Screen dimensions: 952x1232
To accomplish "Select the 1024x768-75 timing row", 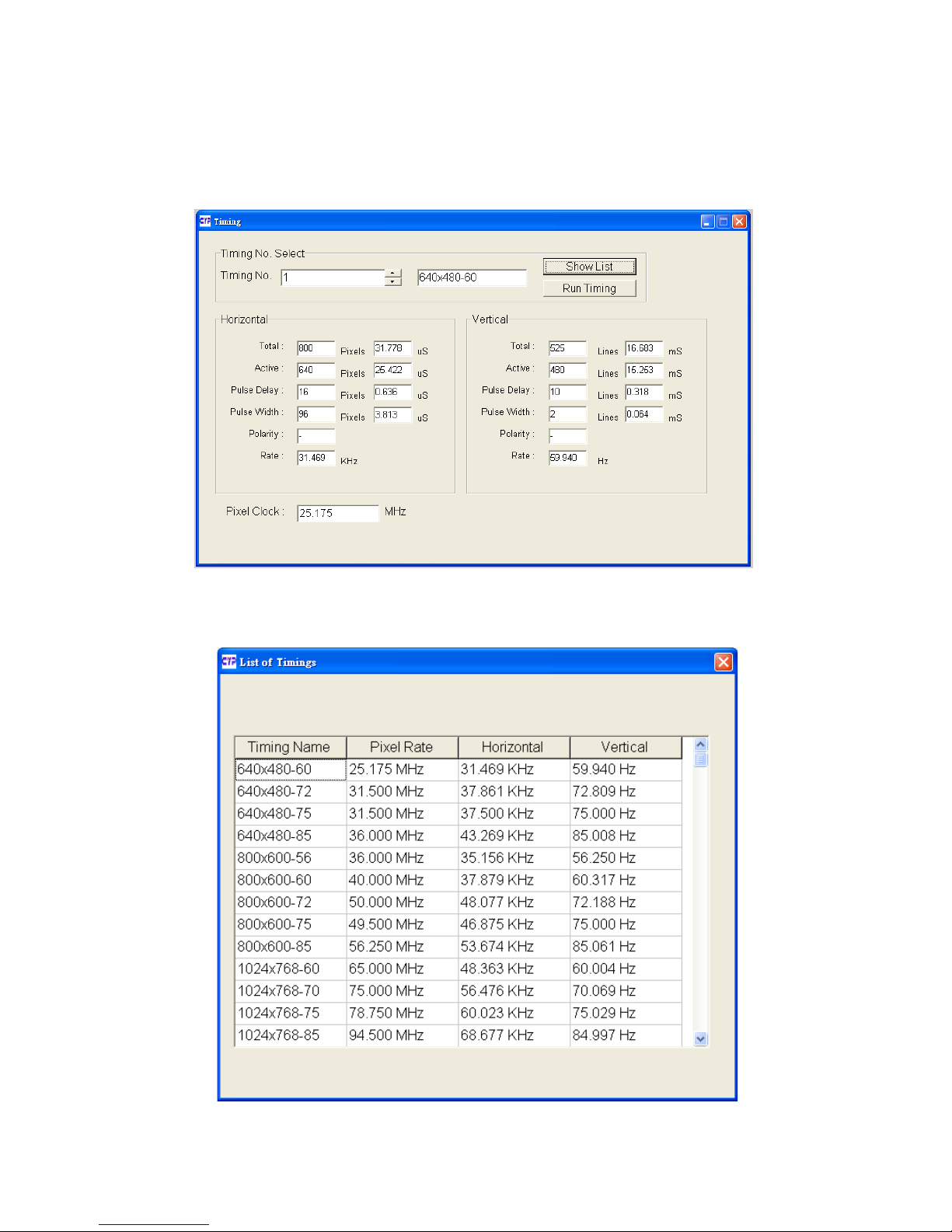I will 459,1013.
